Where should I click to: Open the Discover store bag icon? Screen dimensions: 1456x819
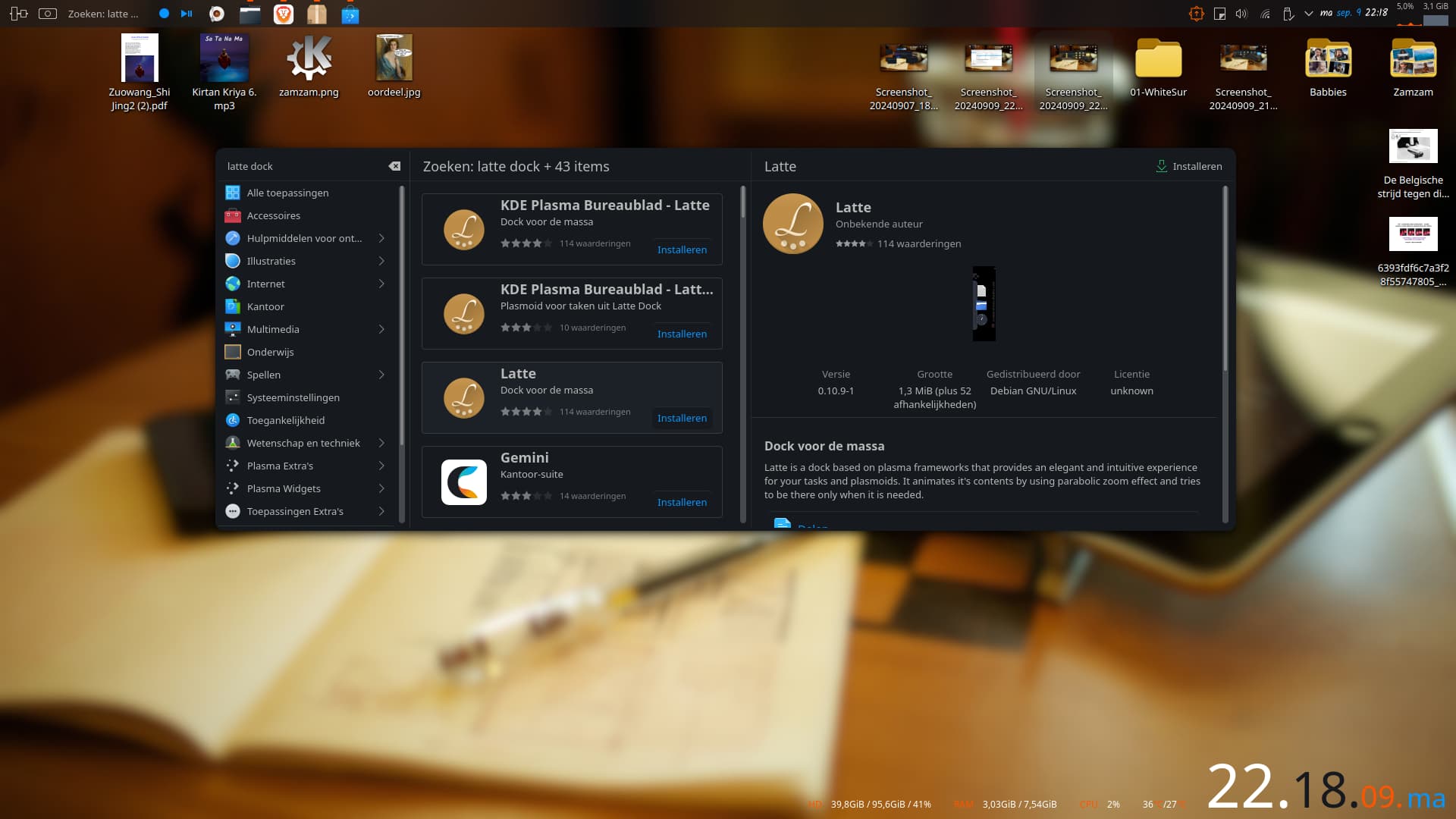click(x=350, y=14)
